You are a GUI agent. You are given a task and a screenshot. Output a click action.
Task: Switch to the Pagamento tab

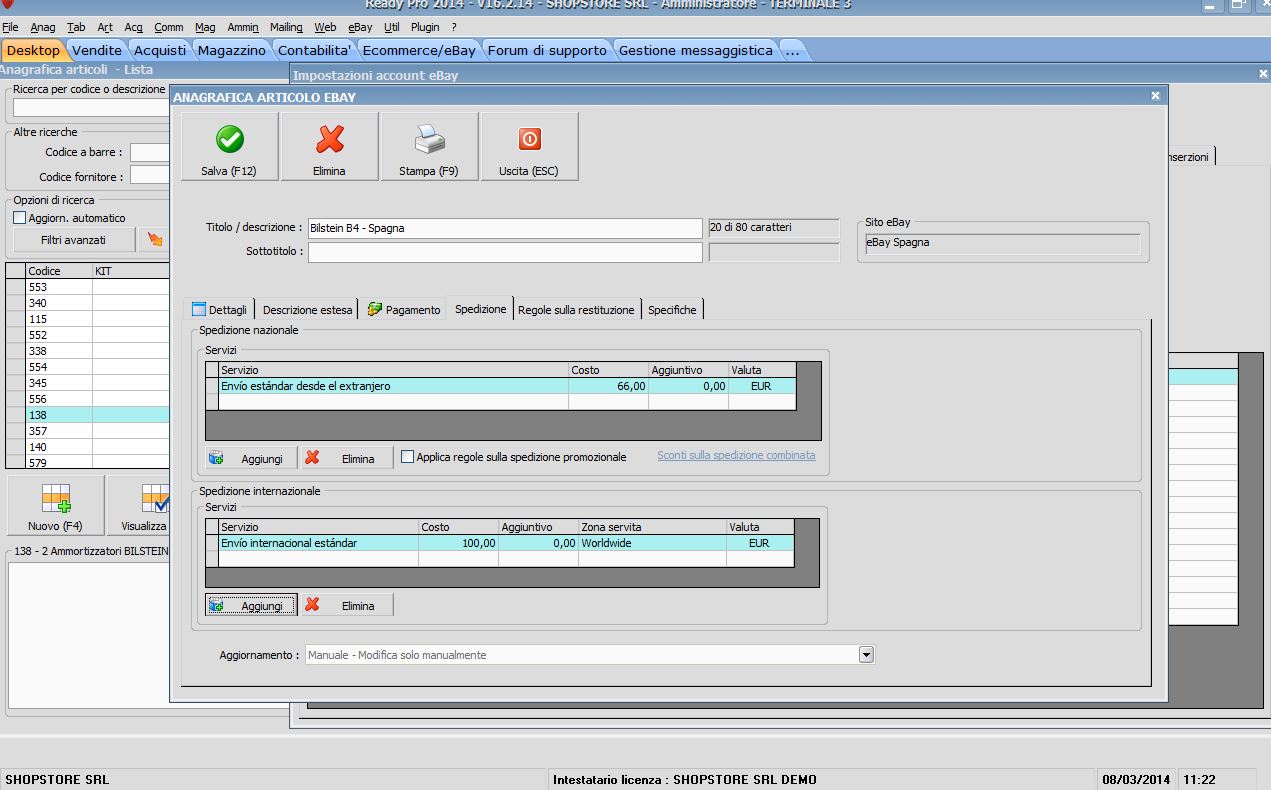pos(404,310)
